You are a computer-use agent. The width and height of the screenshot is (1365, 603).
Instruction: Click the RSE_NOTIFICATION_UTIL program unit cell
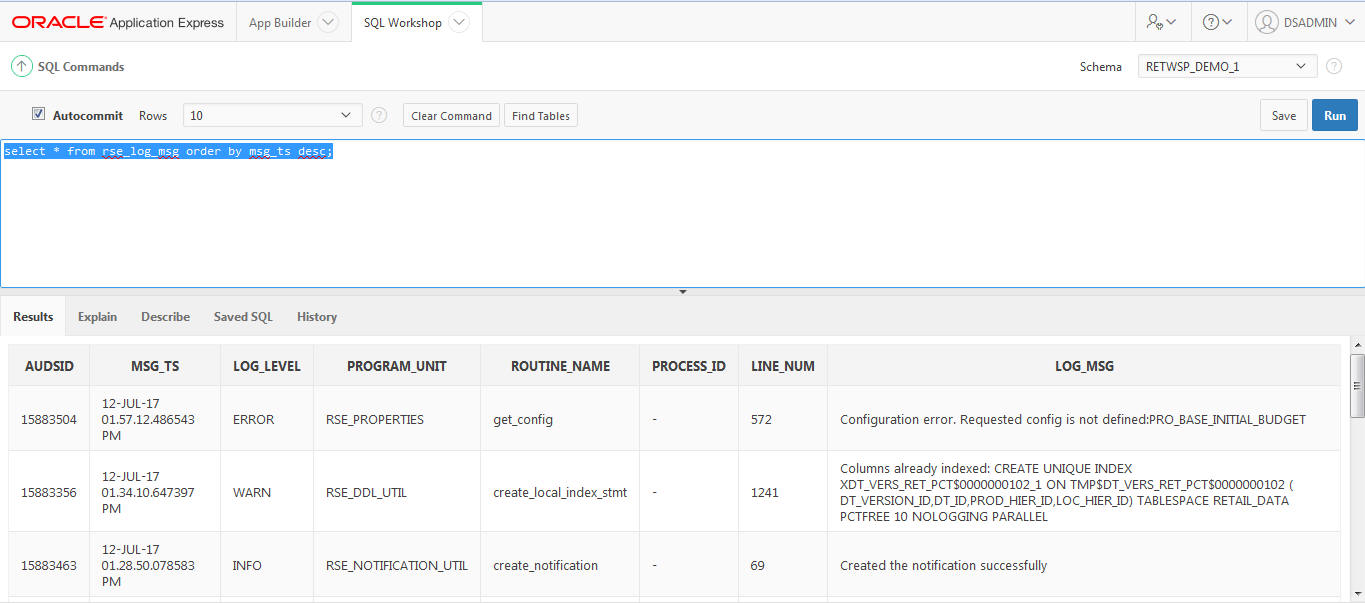397,565
